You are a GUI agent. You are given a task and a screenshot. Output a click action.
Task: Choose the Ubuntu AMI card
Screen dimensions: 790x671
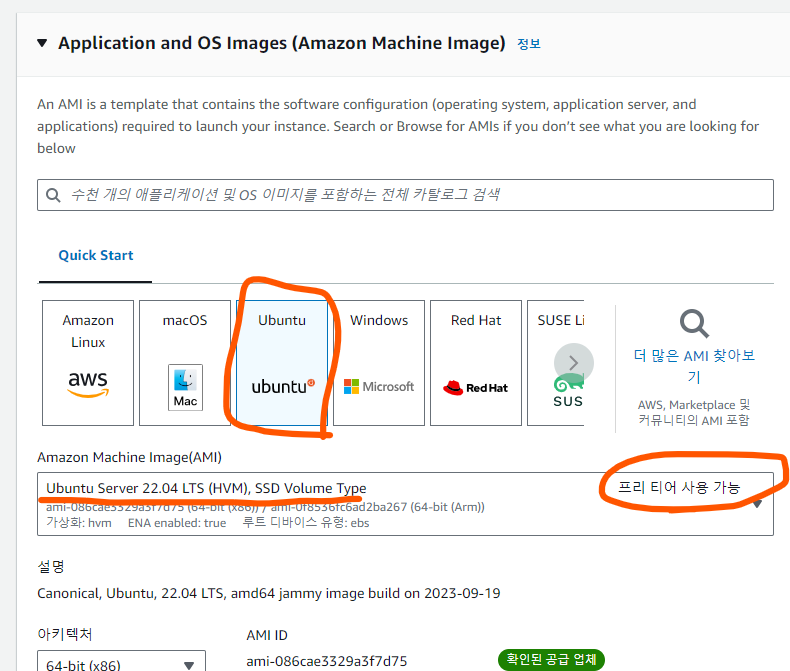tap(282, 363)
